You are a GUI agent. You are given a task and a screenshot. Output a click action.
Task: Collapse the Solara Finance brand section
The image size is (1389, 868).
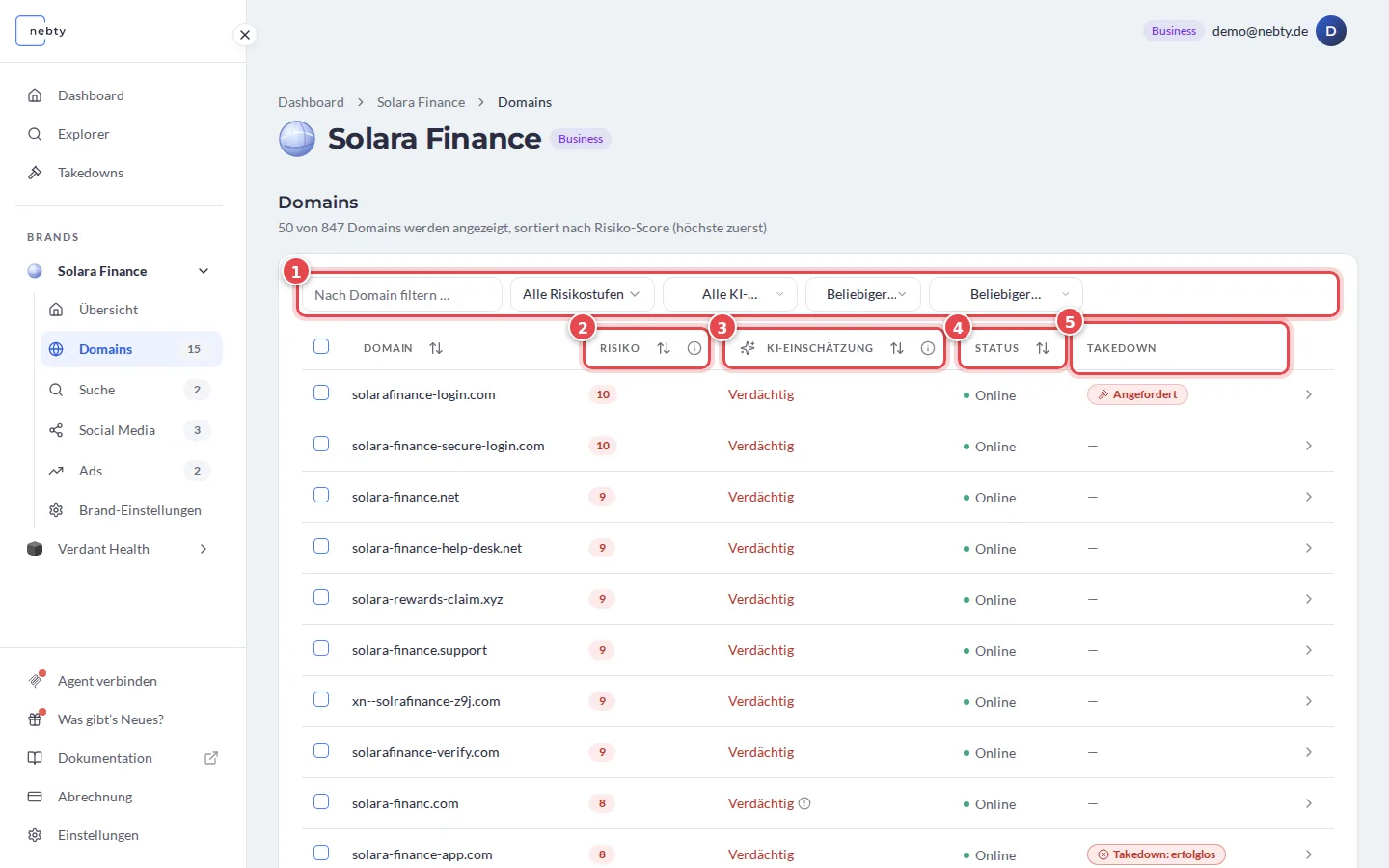point(204,271)
